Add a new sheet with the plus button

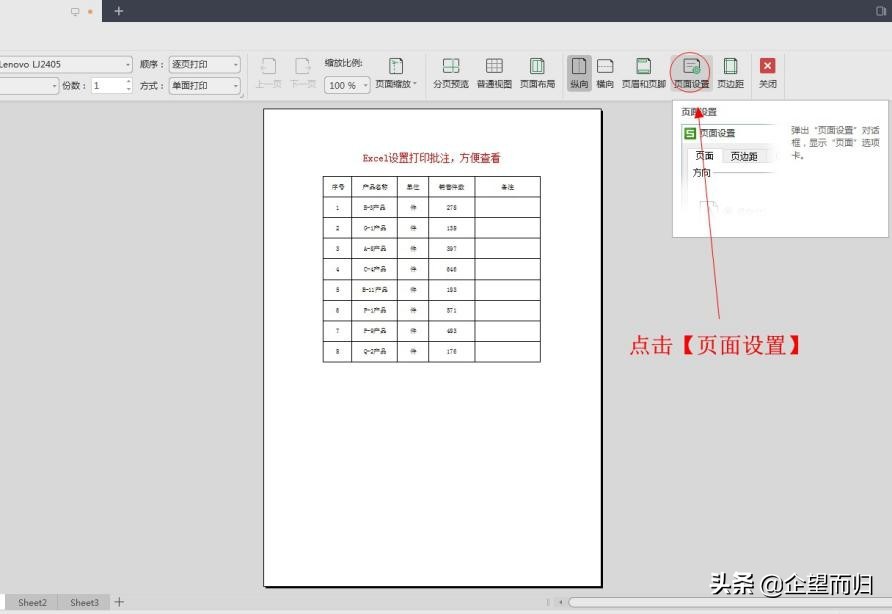118,602
